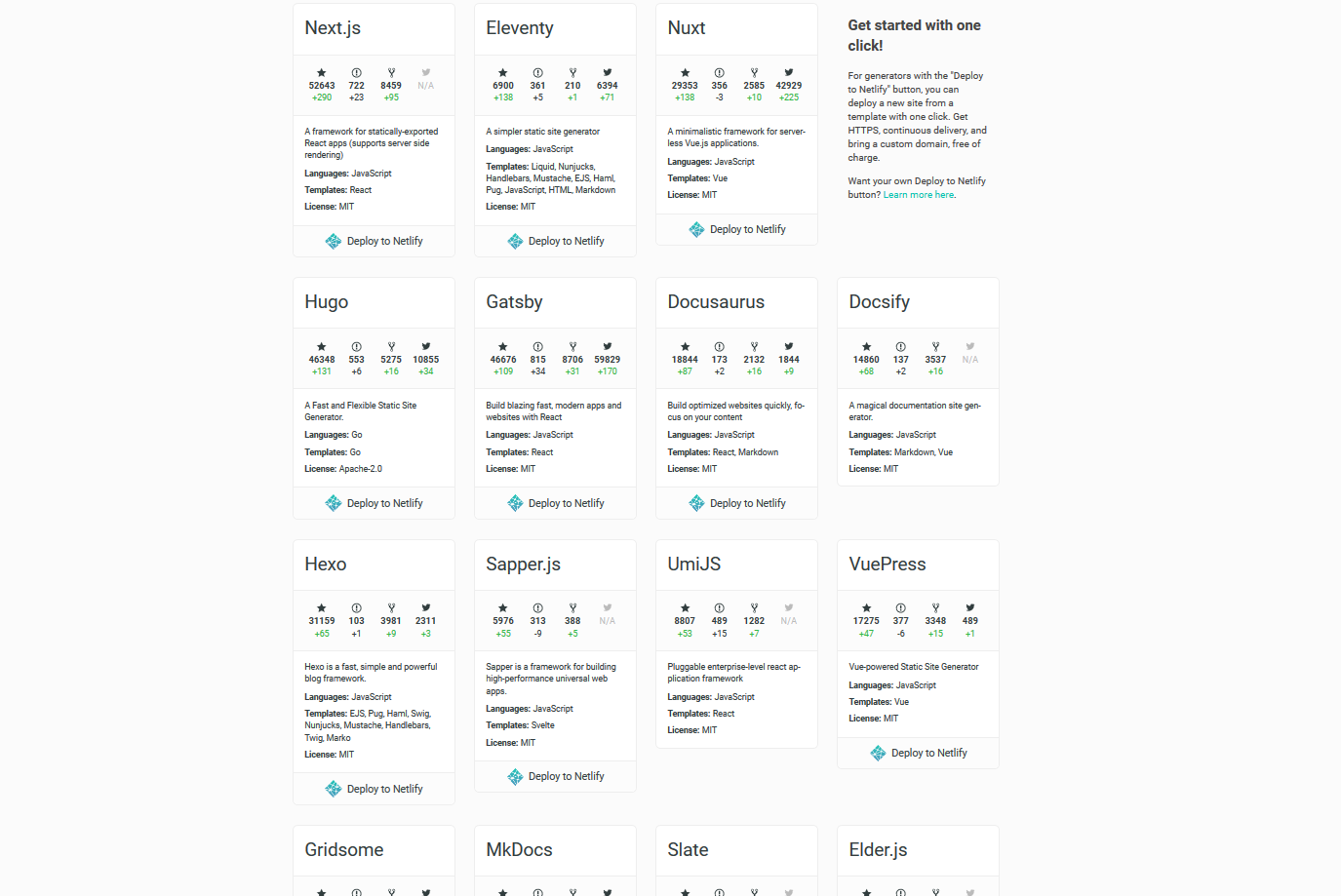Click the star icon on Hugo card
Screen dimensions: 1341x896
pyautogui.click(x=322, y=347)
